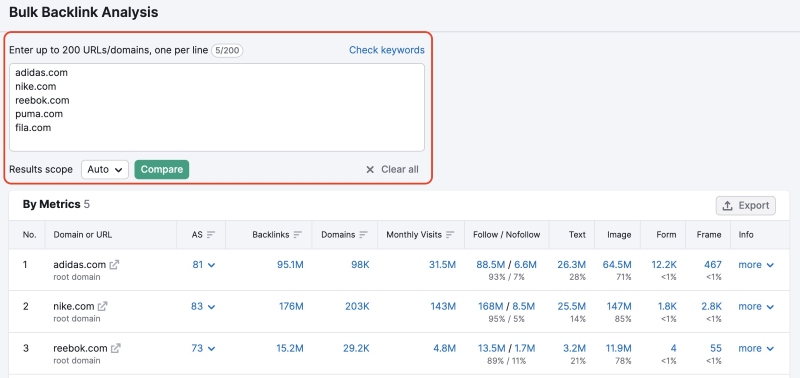
Task: Click the green Compare button
Action: 162,169
